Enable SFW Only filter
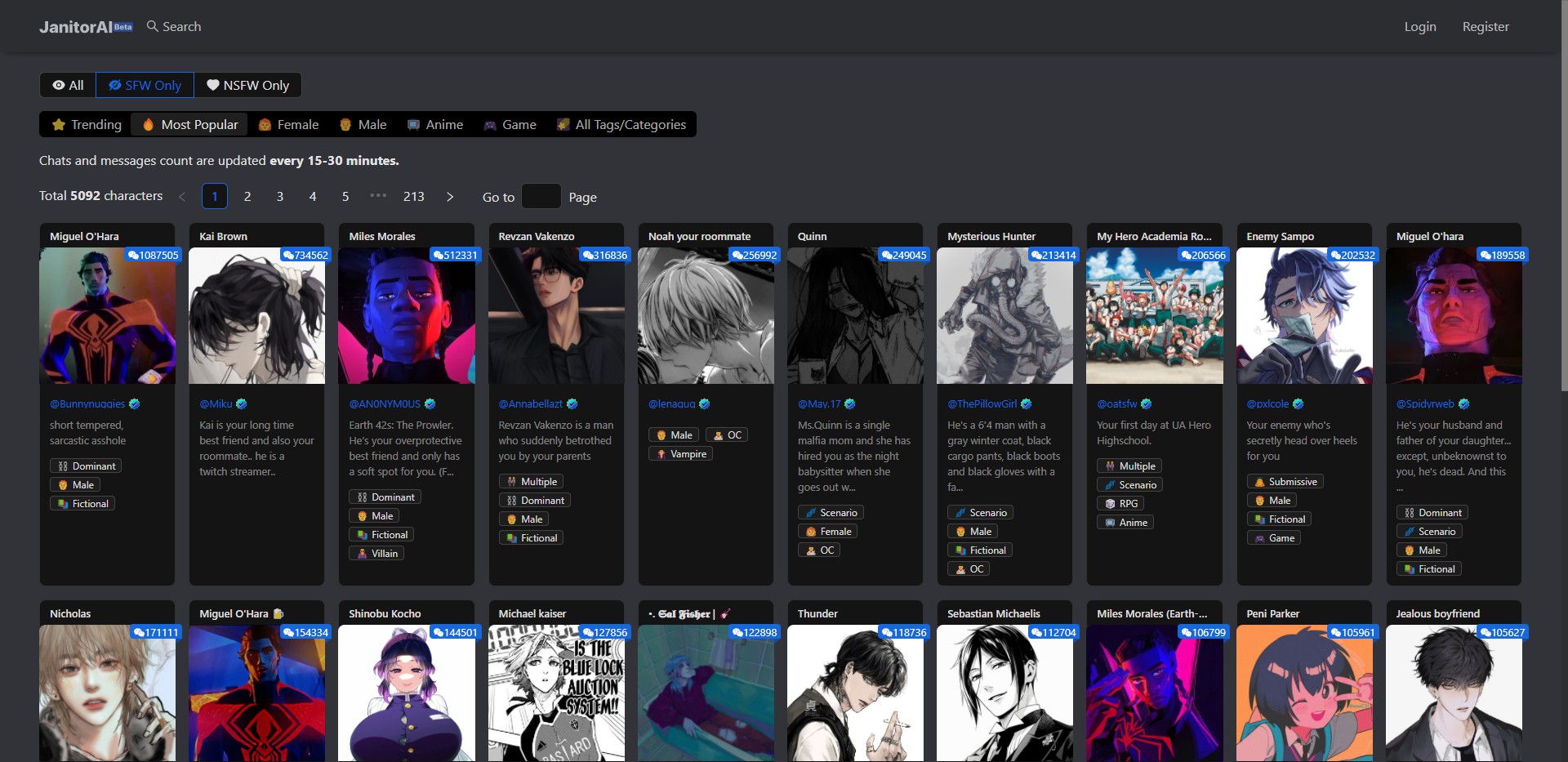This screenshot has height=762, width=1568. (x=145, y=85)
